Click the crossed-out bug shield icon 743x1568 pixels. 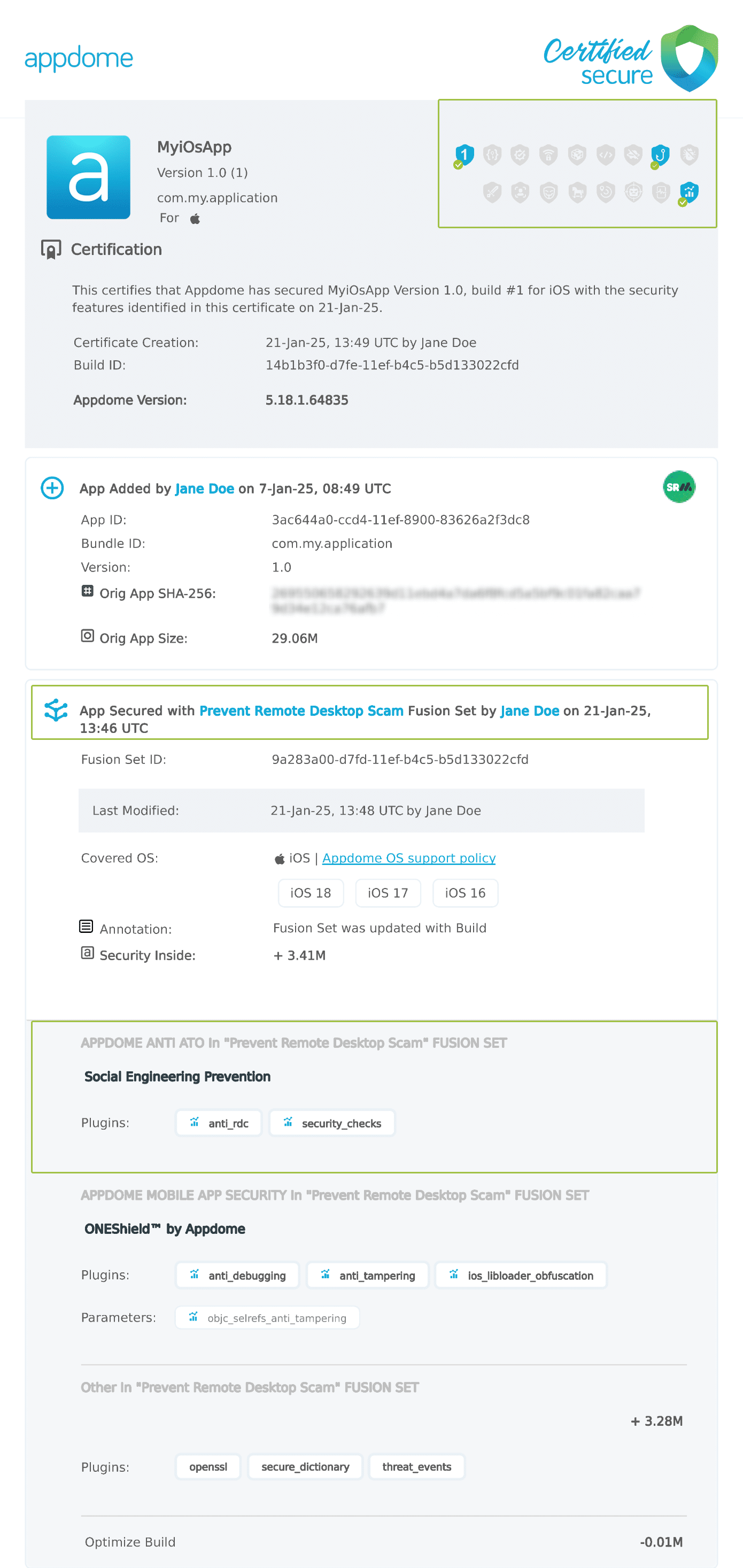[689, 155]
